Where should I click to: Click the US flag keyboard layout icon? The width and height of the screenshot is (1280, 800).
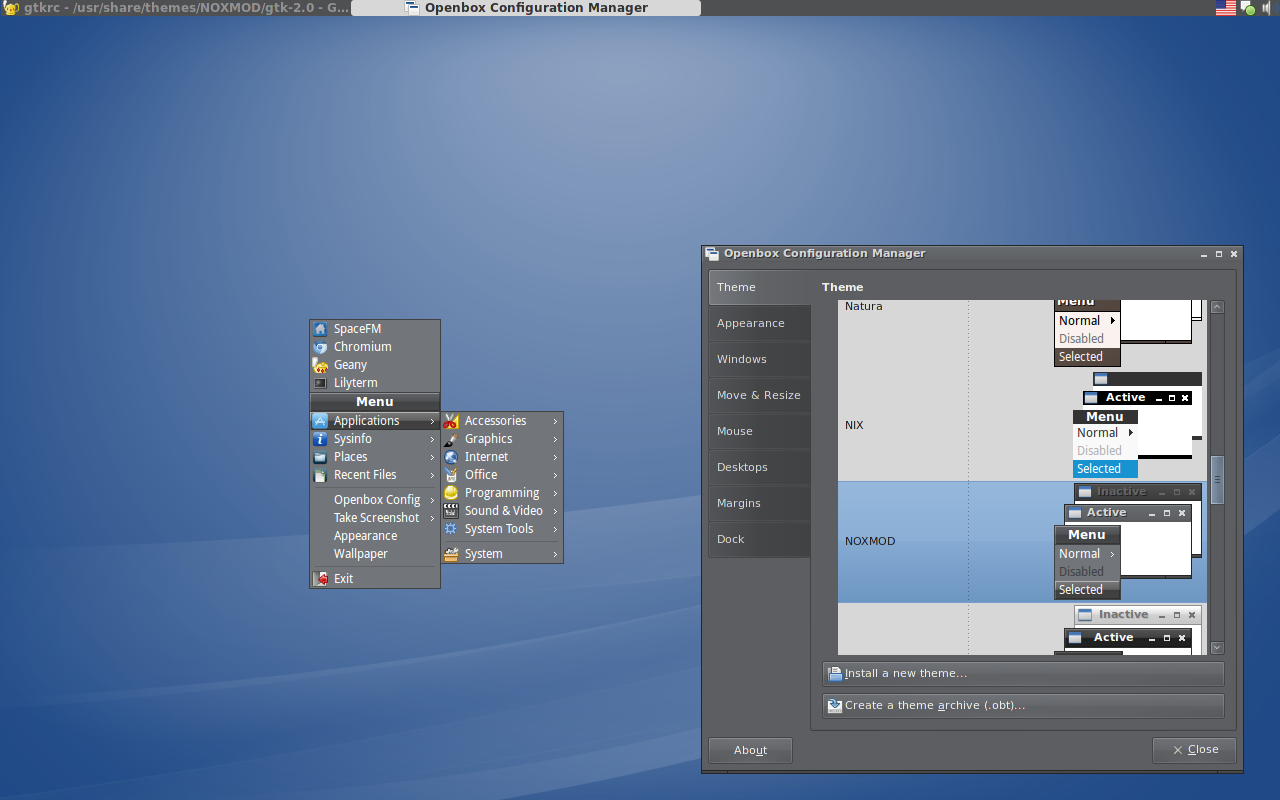tap(1225, 8)
